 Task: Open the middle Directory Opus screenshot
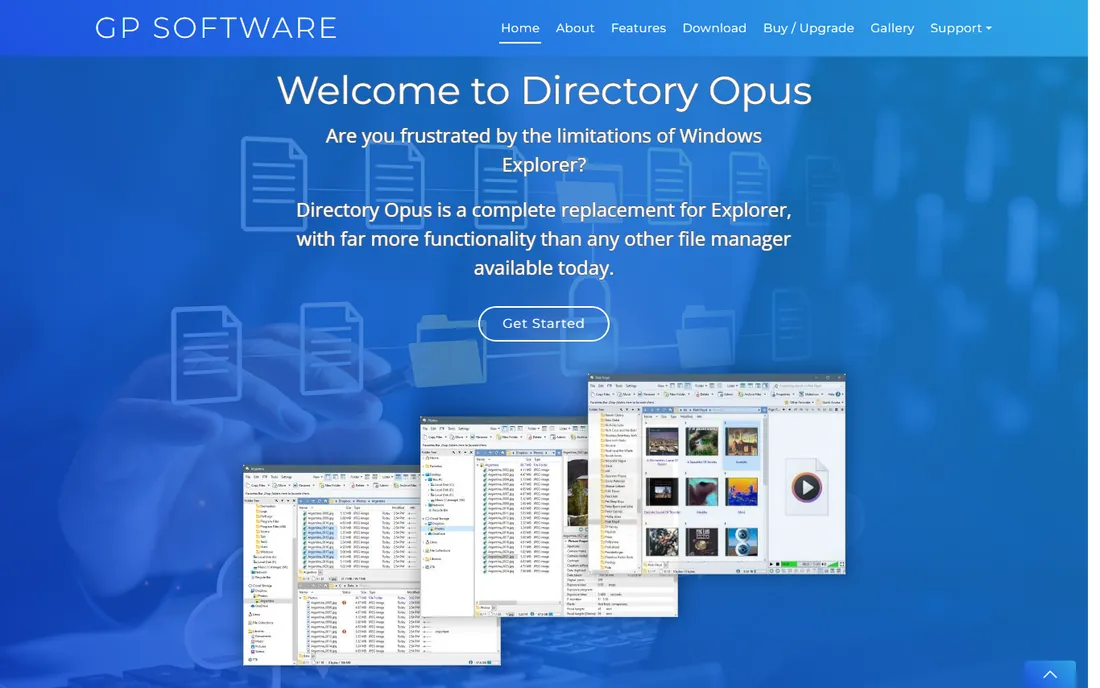click(504, 517)
